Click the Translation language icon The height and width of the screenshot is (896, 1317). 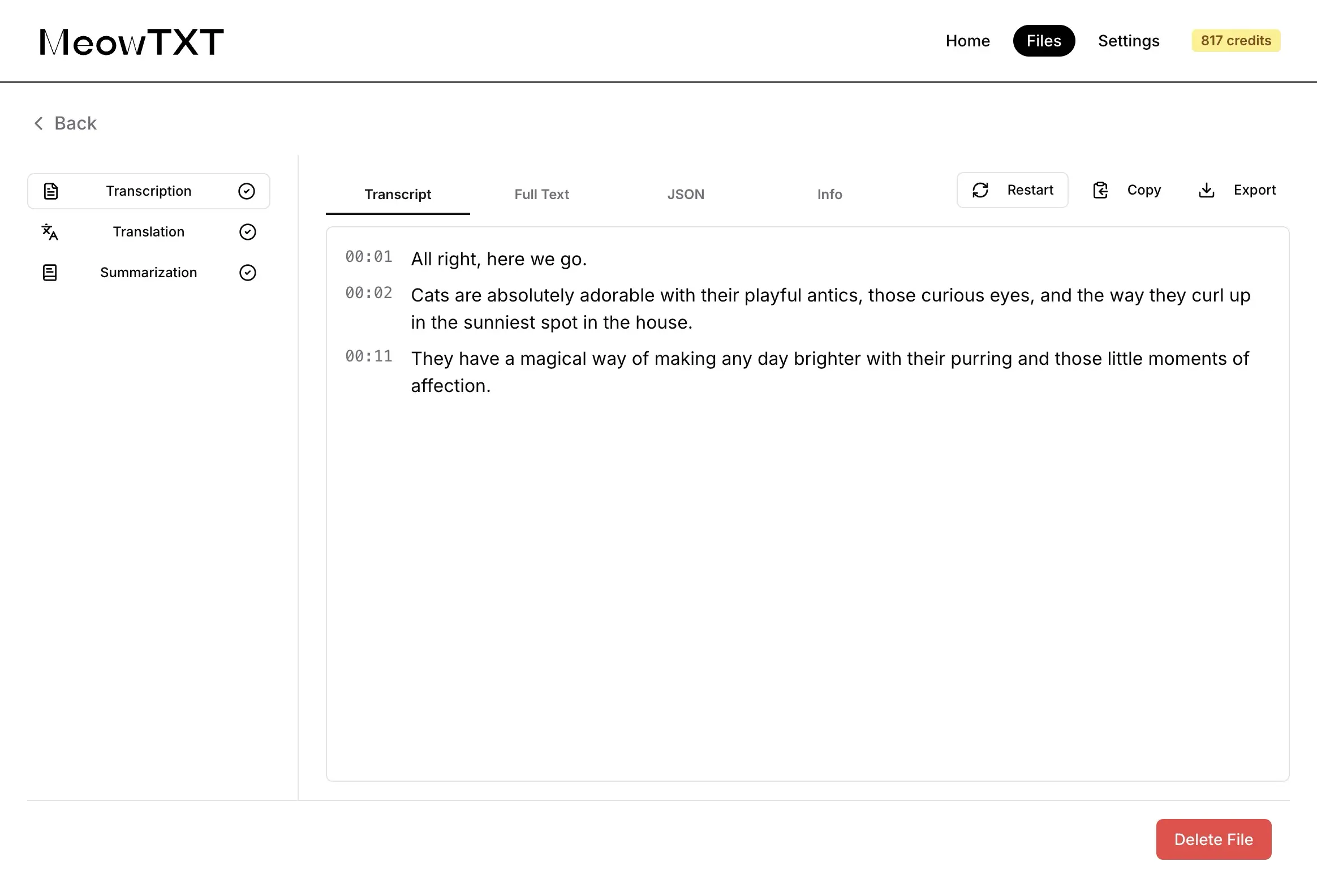50,232
